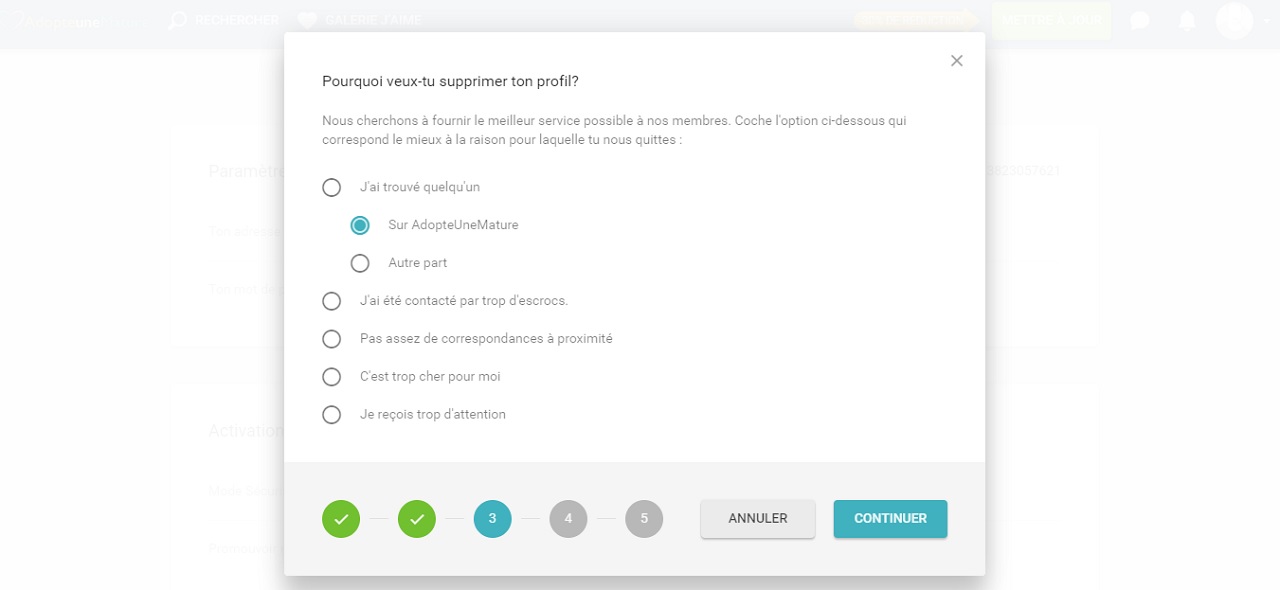Pick 'J'ai été contacté par trop d'escrocs'
This screenshot has height=590, width=1280.
coord(332,301)
